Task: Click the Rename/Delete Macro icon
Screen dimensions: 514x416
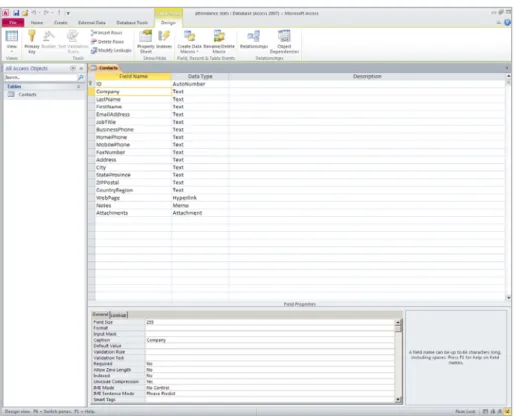Action: point(219,36)
